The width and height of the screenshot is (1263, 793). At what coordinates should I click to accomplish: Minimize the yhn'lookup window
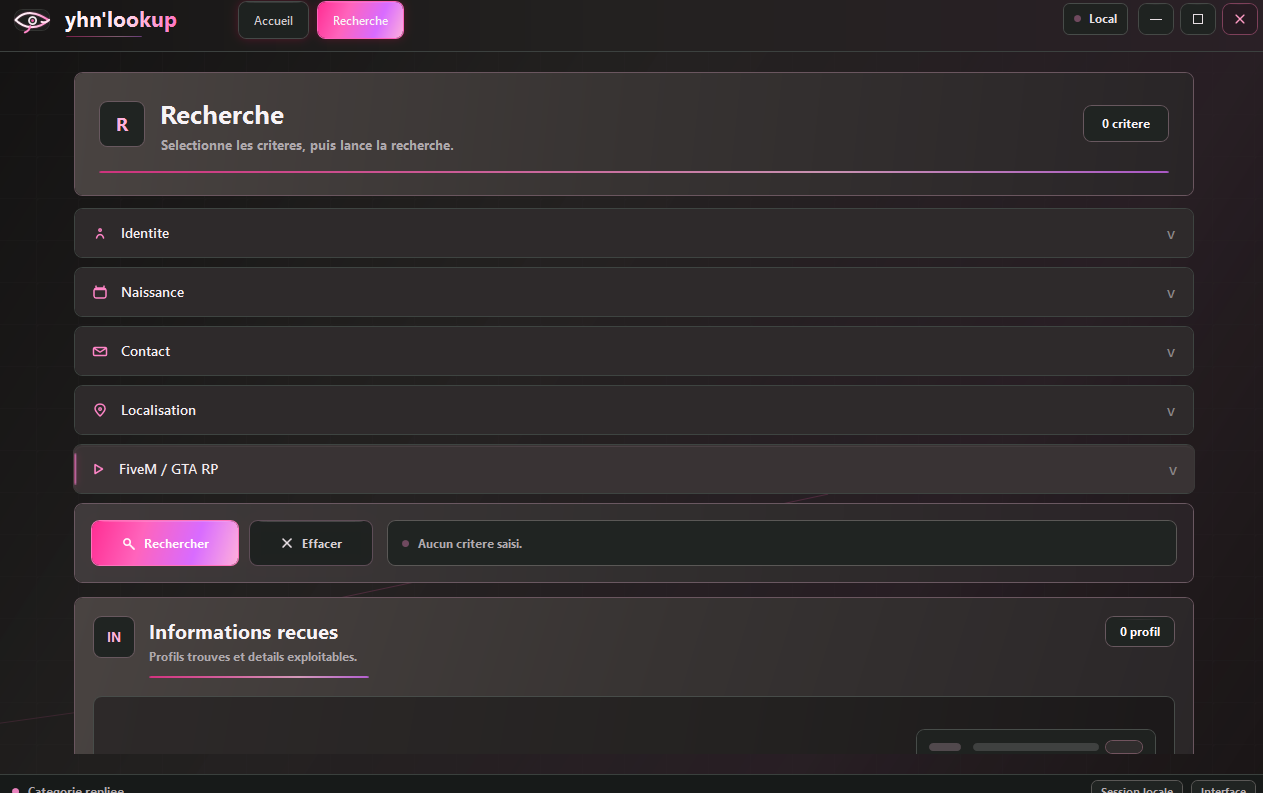[1156, 19]
